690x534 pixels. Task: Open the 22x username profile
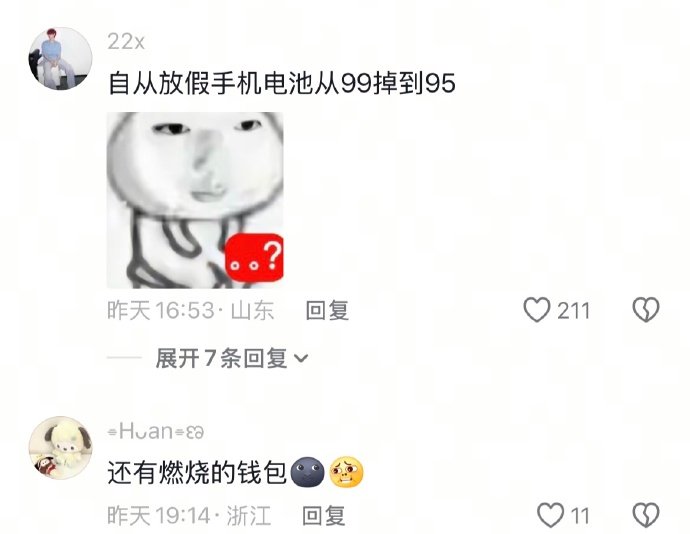click(x=126, y=42)
